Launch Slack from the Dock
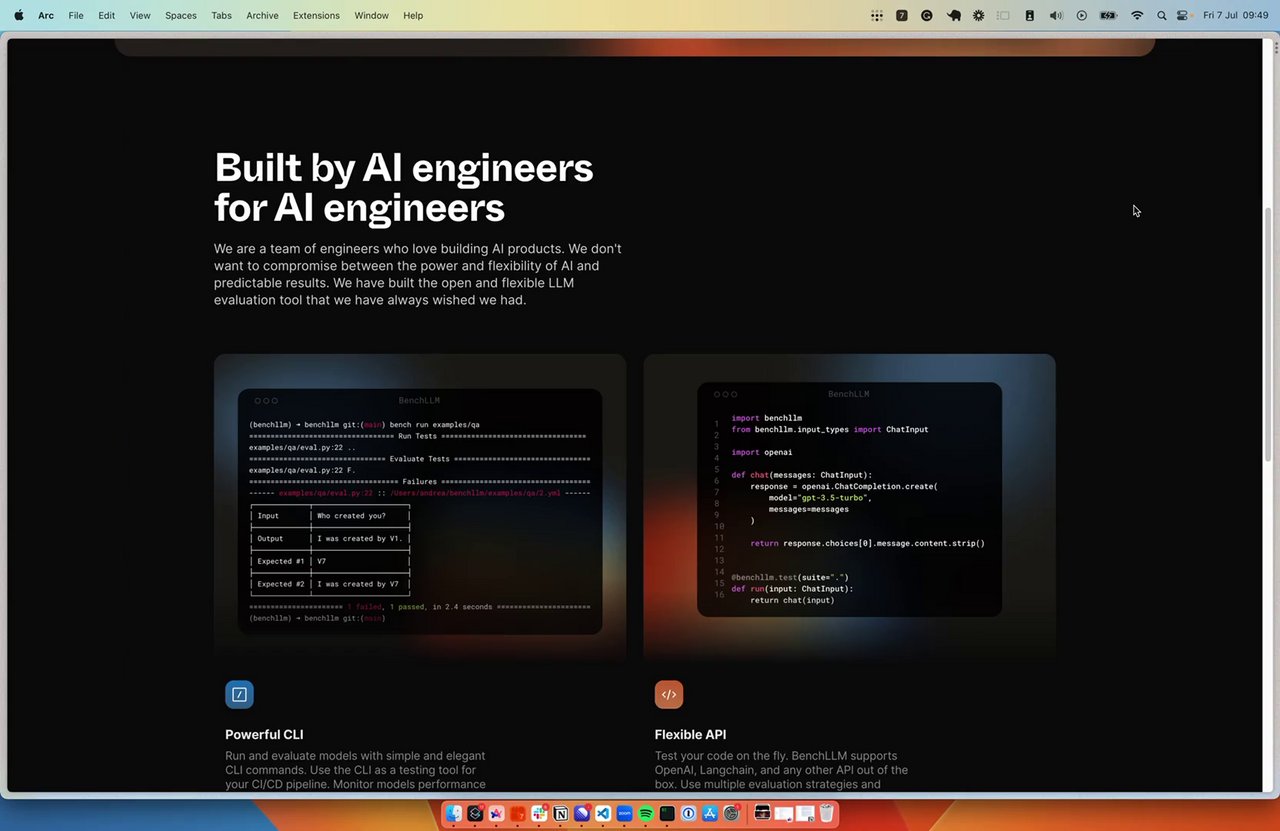 pos(539,813)
